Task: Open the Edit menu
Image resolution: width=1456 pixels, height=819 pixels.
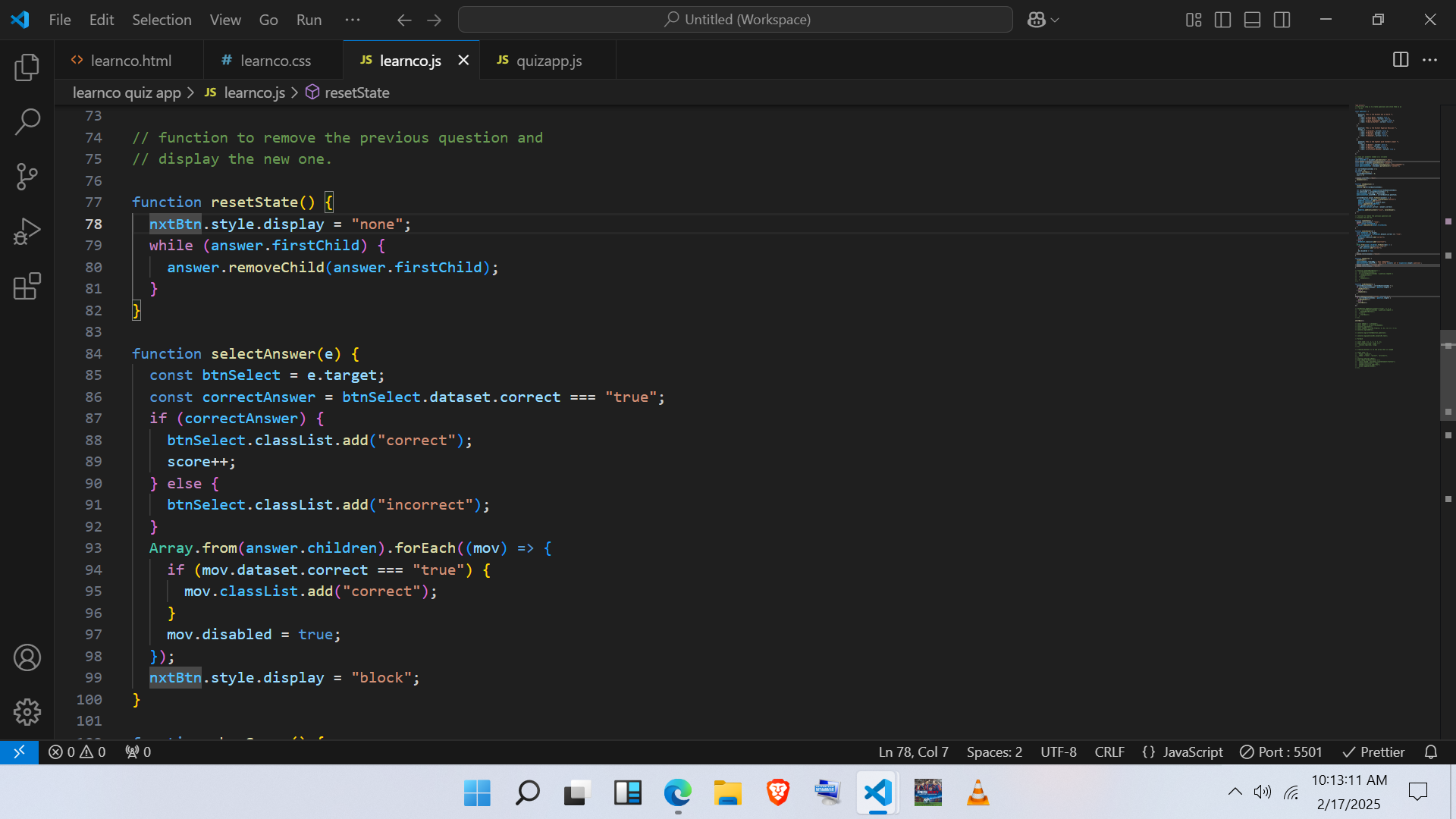Action: pyautogui.click(x=102, y=20)
